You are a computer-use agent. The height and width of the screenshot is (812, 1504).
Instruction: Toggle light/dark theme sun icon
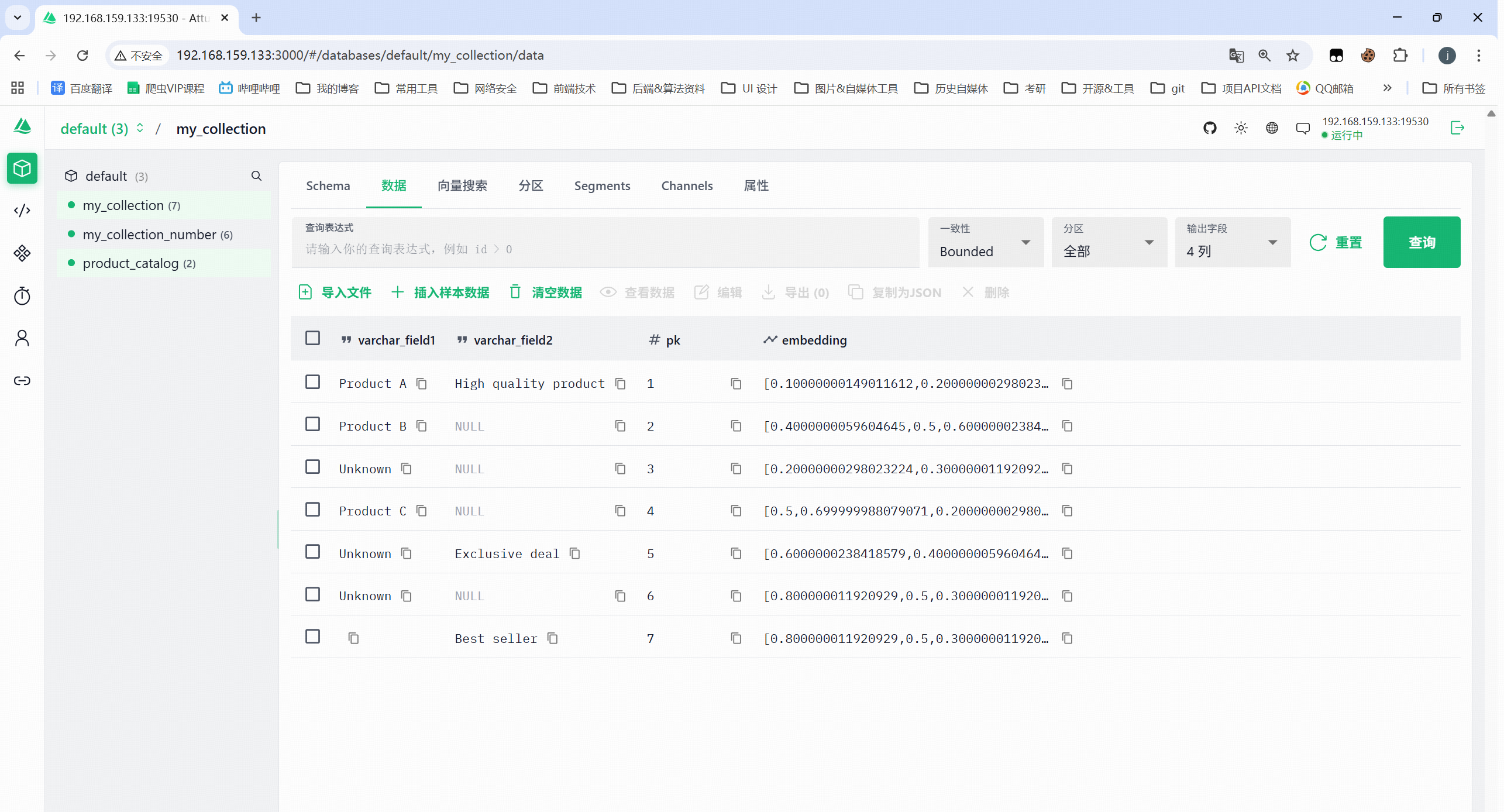point(1240,128)
